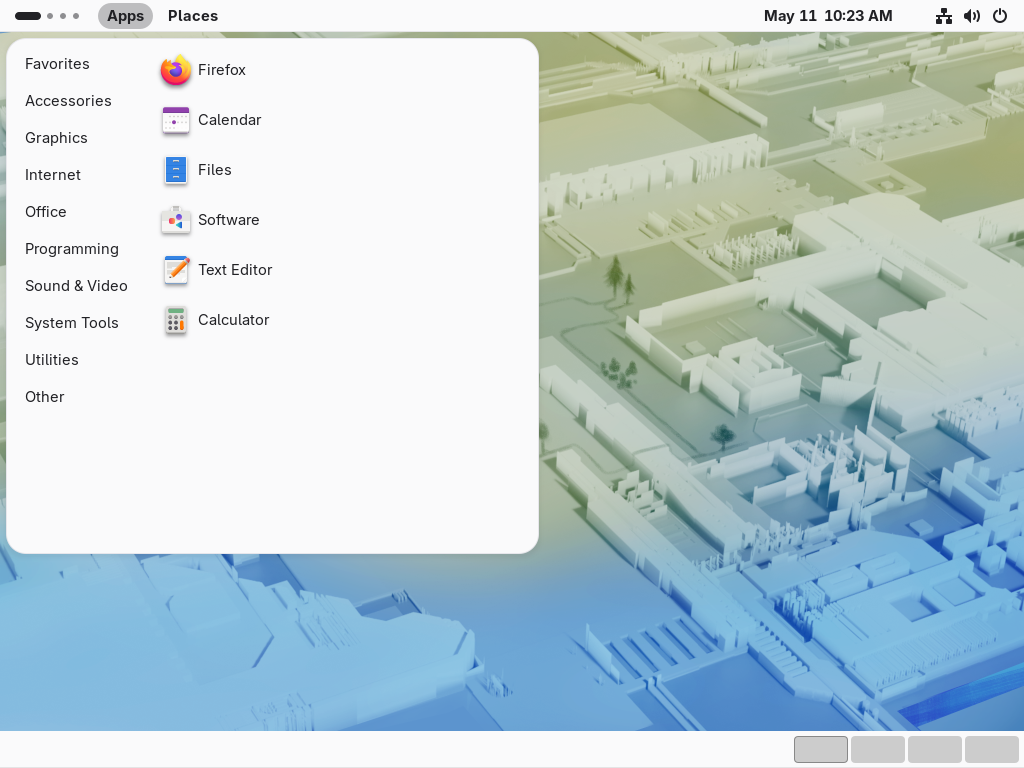1024x768 pixels.
Task: Select the Other category
Action: click(44, 397)
